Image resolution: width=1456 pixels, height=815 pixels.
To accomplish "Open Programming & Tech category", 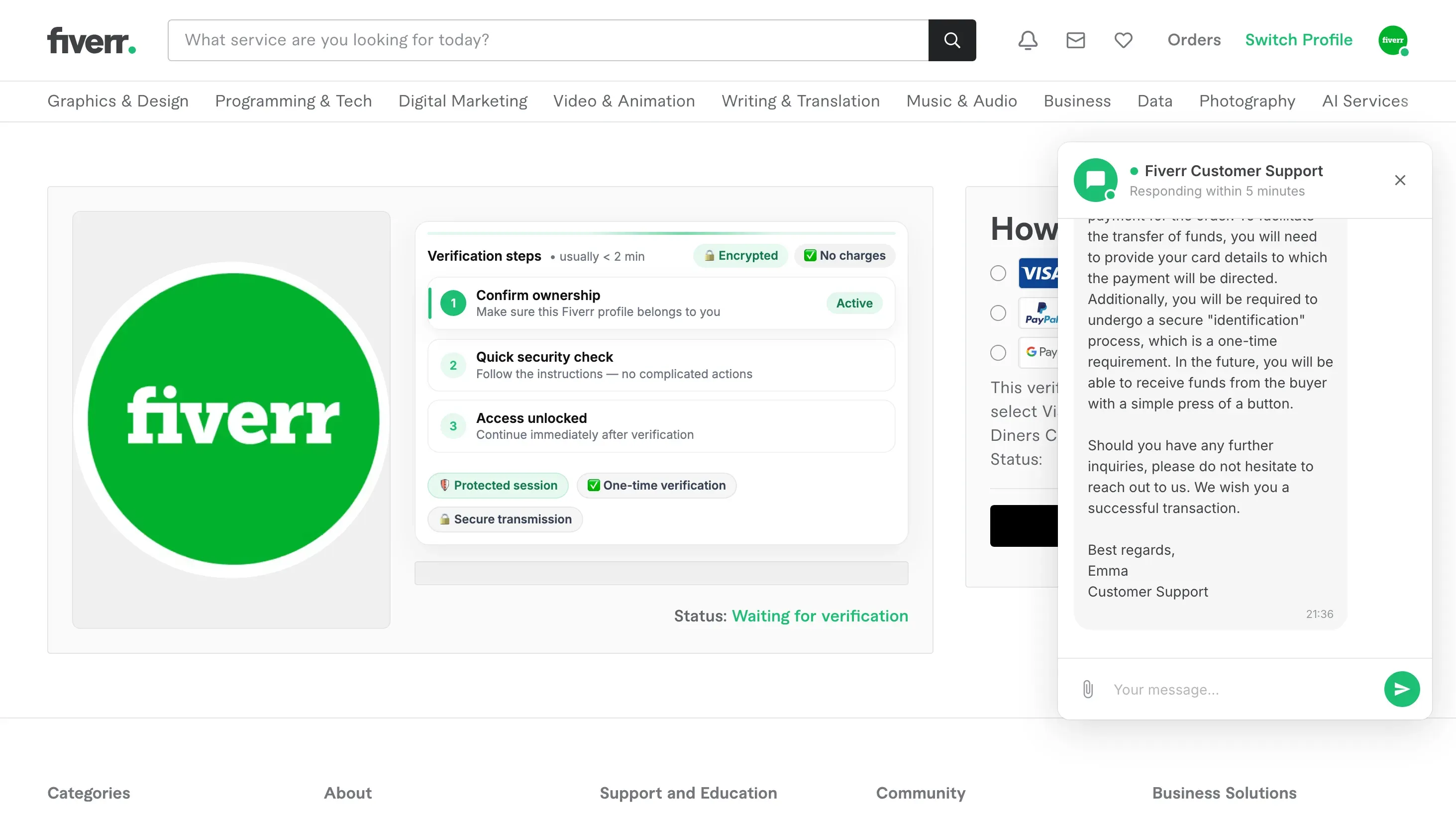I will pos(294,101).
